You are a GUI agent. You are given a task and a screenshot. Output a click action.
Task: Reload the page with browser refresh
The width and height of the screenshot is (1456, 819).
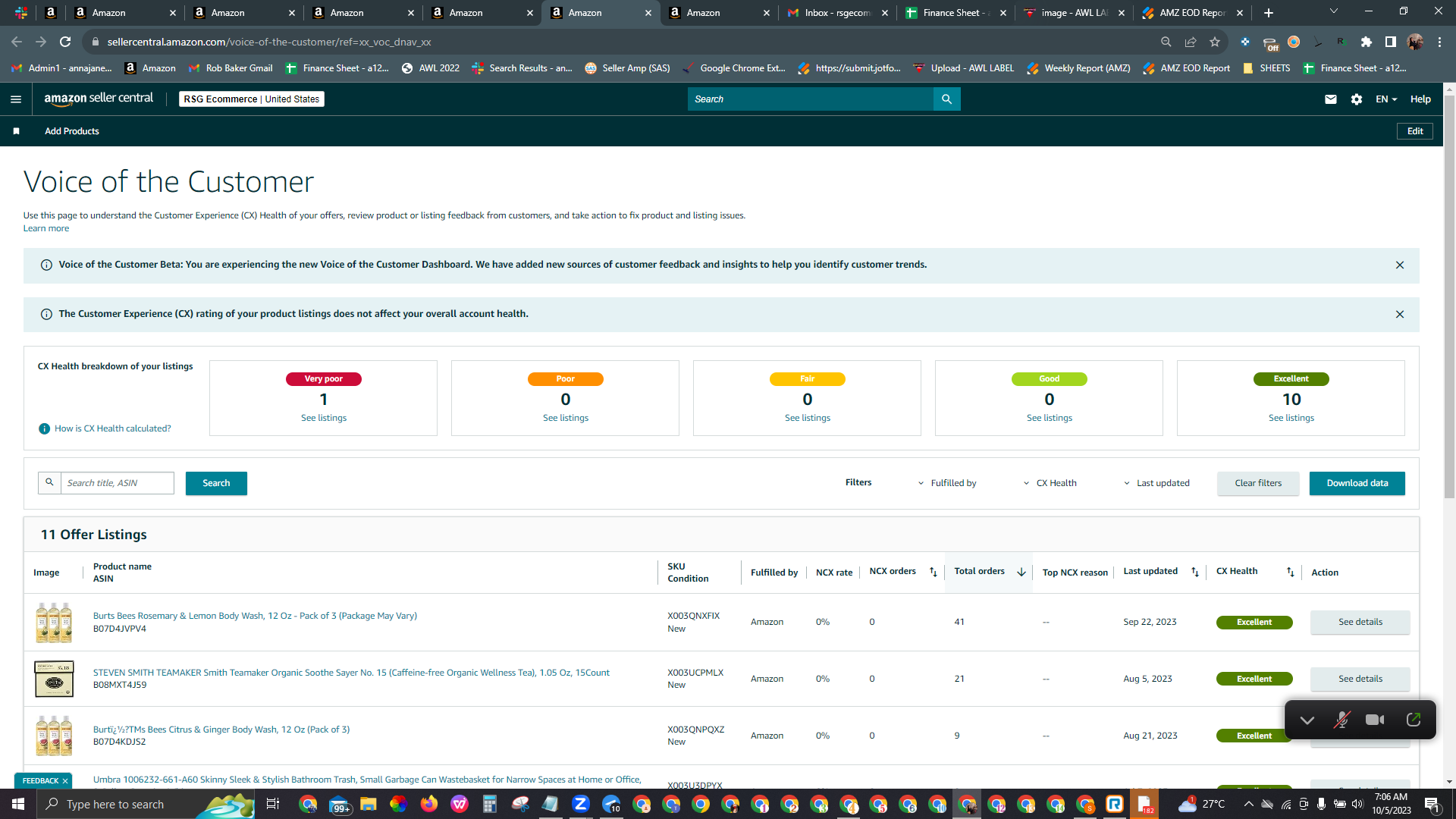(65, 42)
